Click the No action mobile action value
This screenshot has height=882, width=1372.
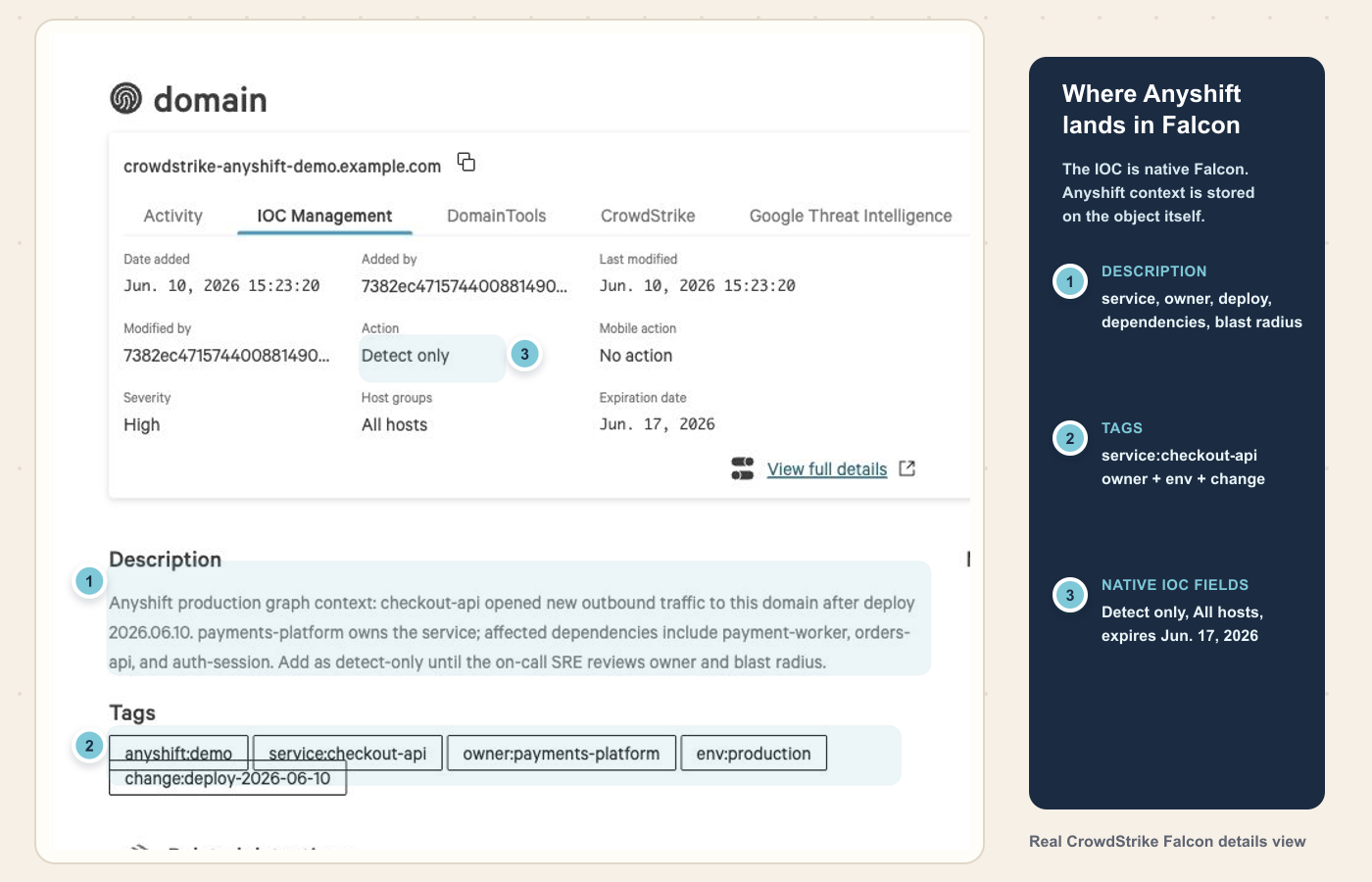click(x=636, y=356)
